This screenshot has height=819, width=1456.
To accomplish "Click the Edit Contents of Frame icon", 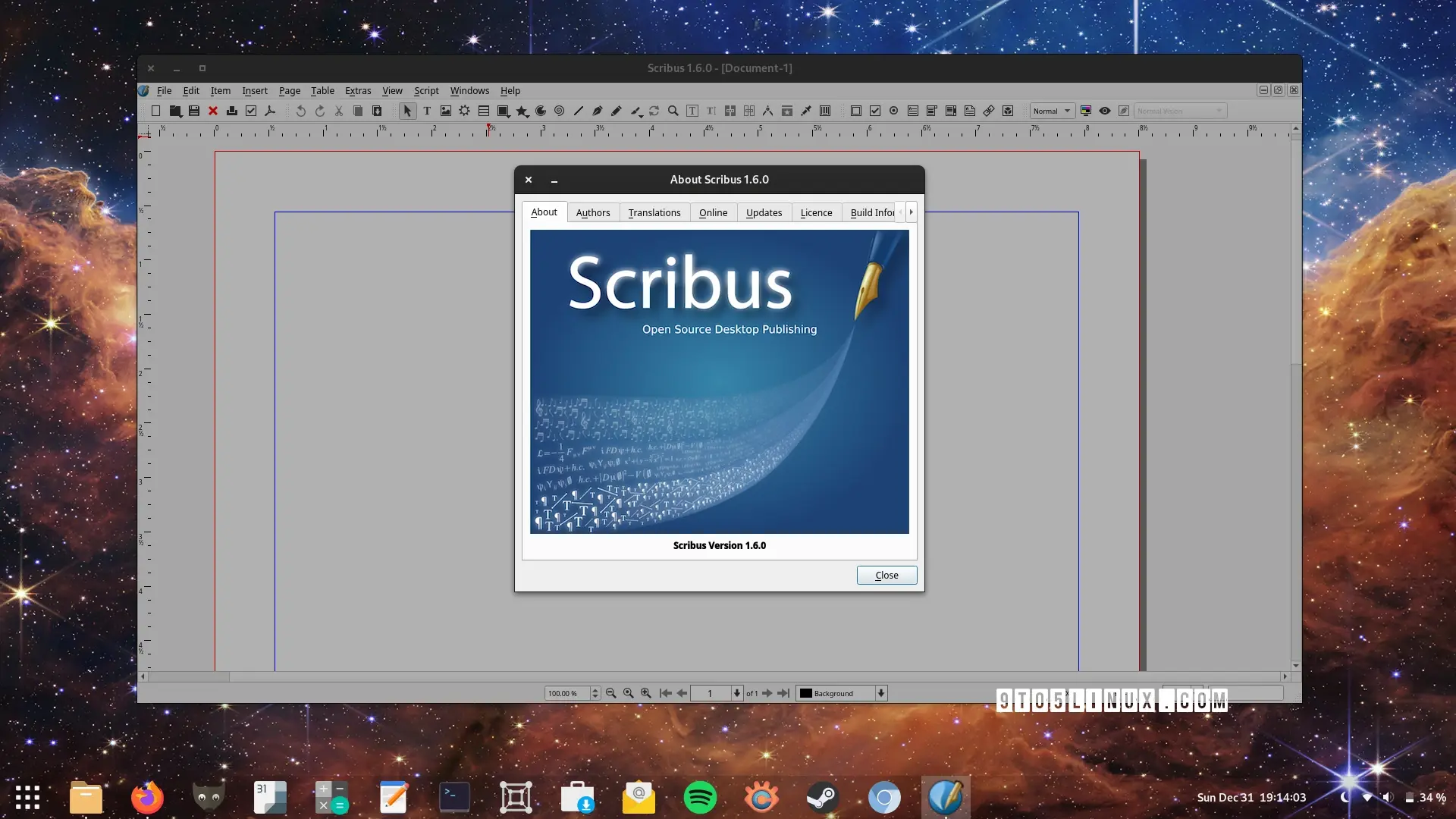I will [x=692, y=111].
